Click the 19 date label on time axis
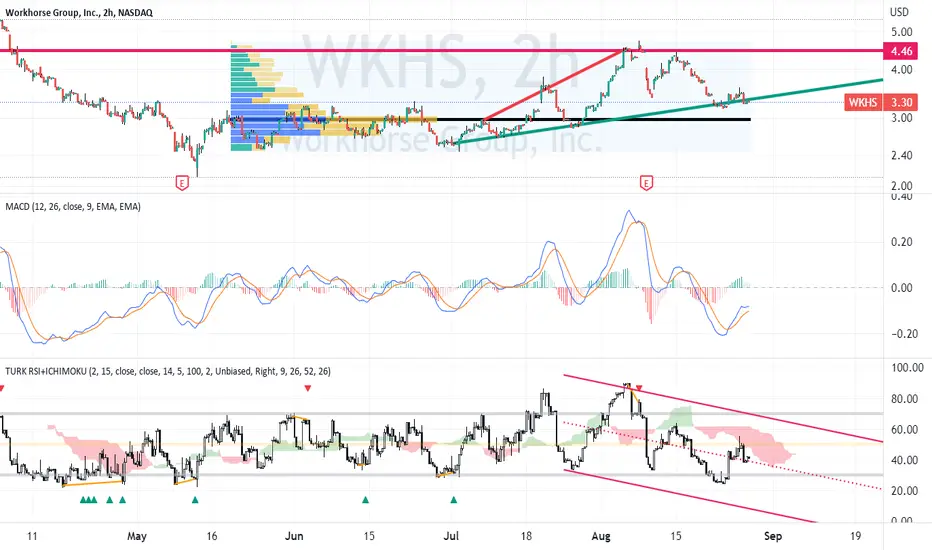 tap(855, 536)
